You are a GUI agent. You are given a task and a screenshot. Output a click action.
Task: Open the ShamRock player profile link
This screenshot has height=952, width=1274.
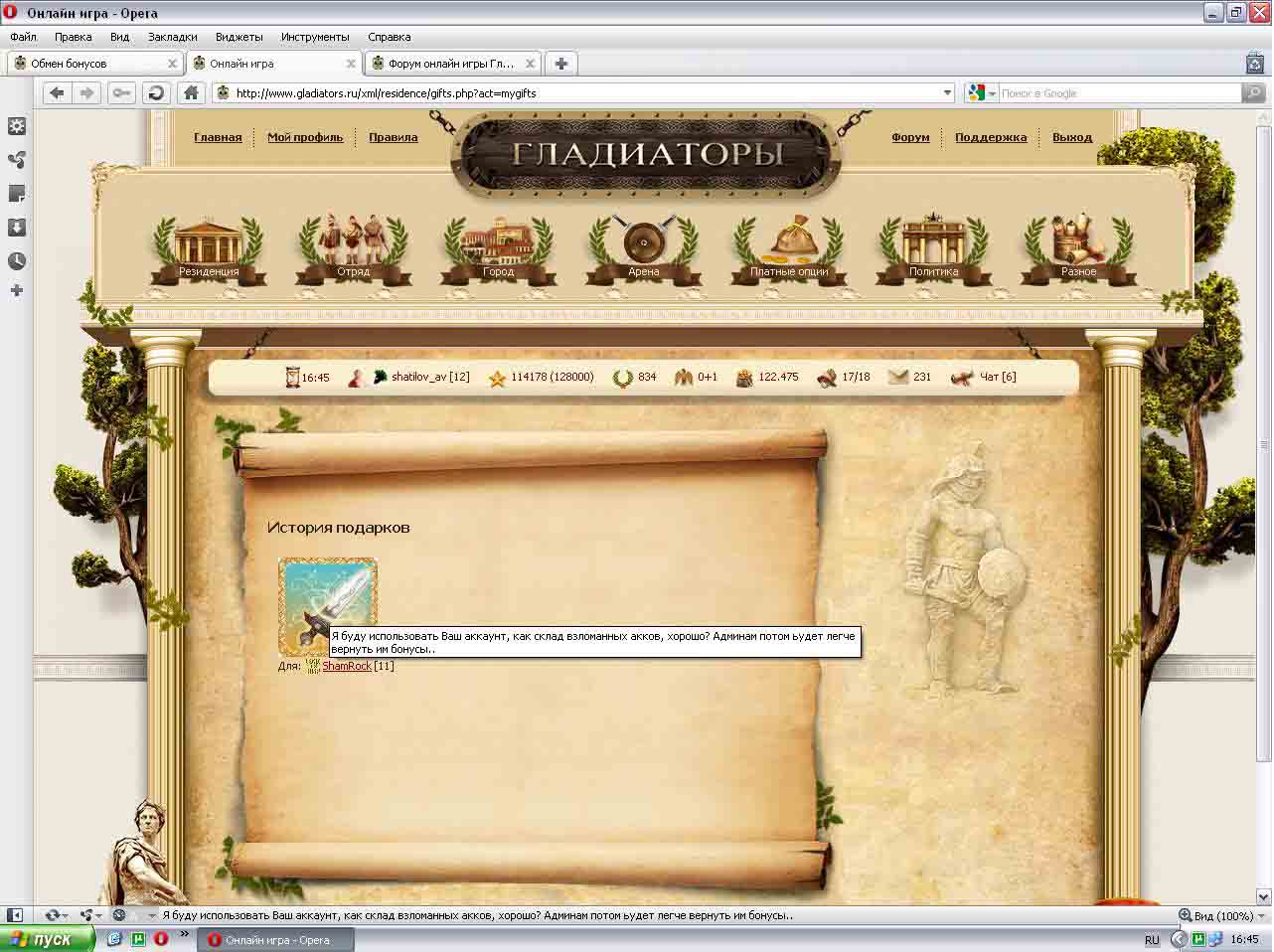346,666
